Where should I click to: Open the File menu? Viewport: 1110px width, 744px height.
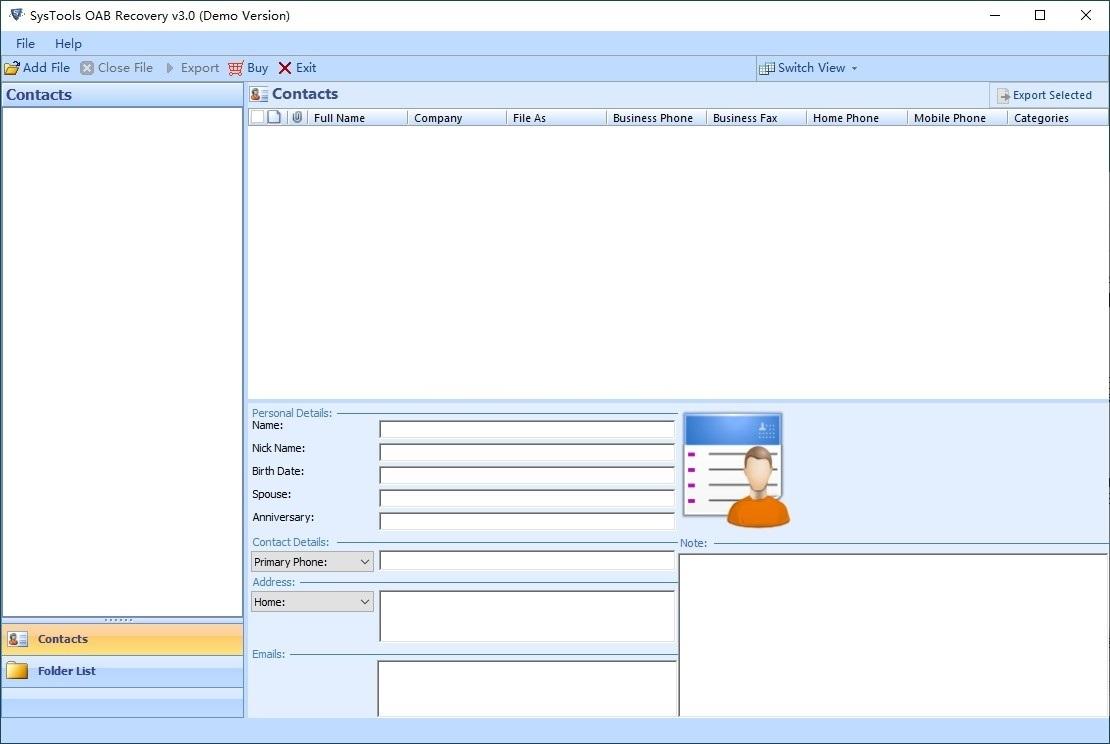(25, 43)
